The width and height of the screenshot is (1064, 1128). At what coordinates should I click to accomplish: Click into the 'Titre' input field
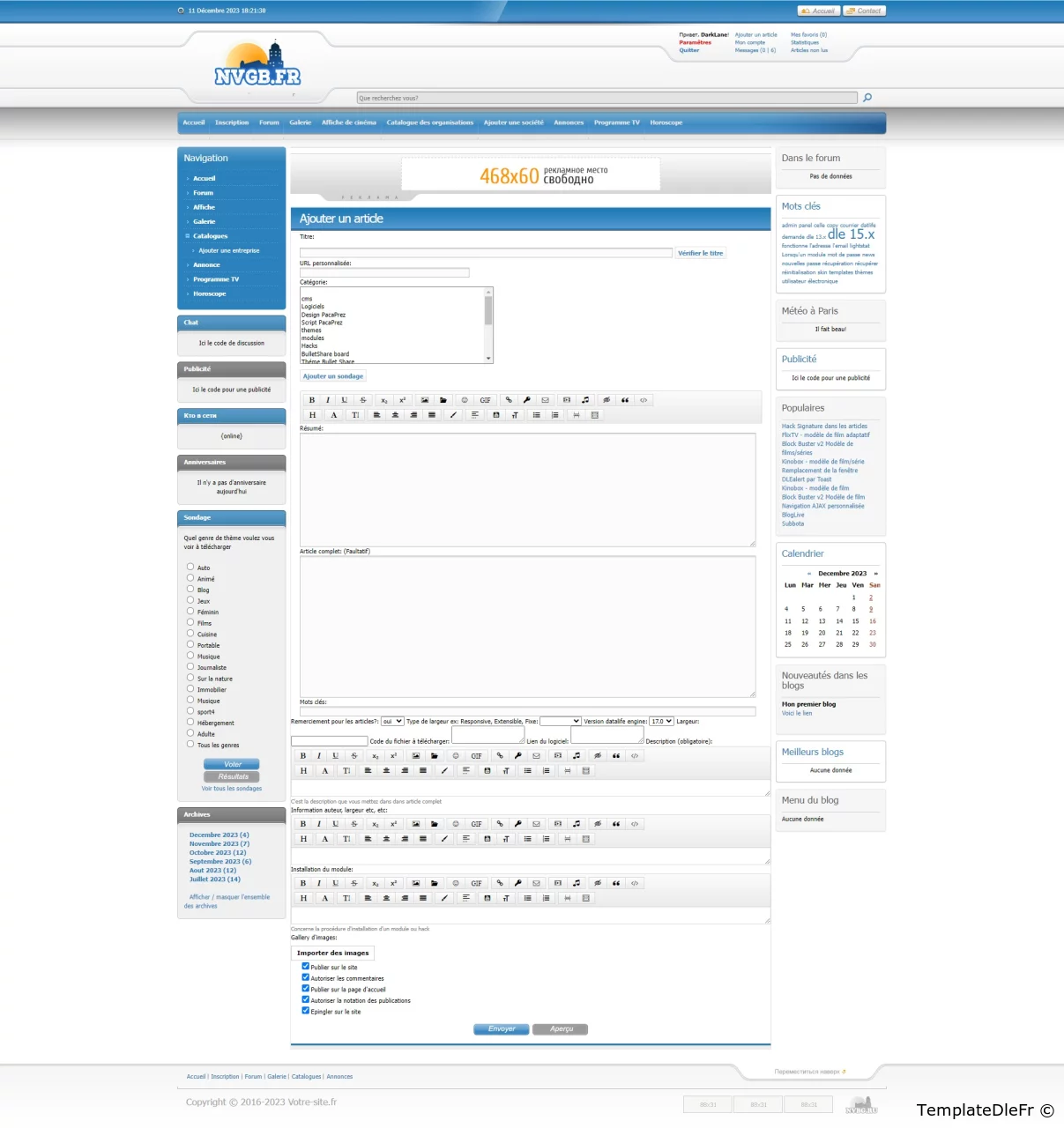tap(487, 253)
